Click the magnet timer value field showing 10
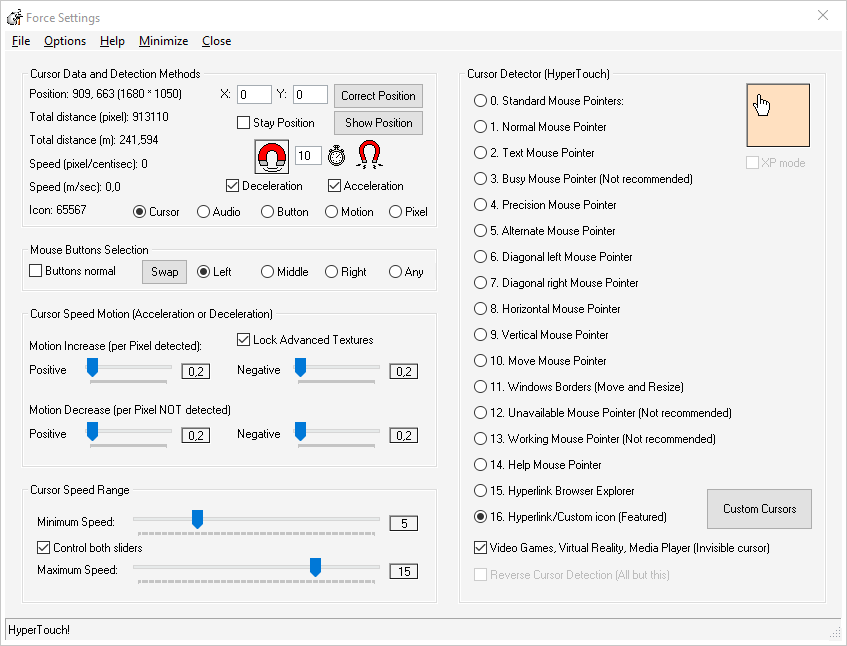Screen dimensions: 847x646 point(308,156)
